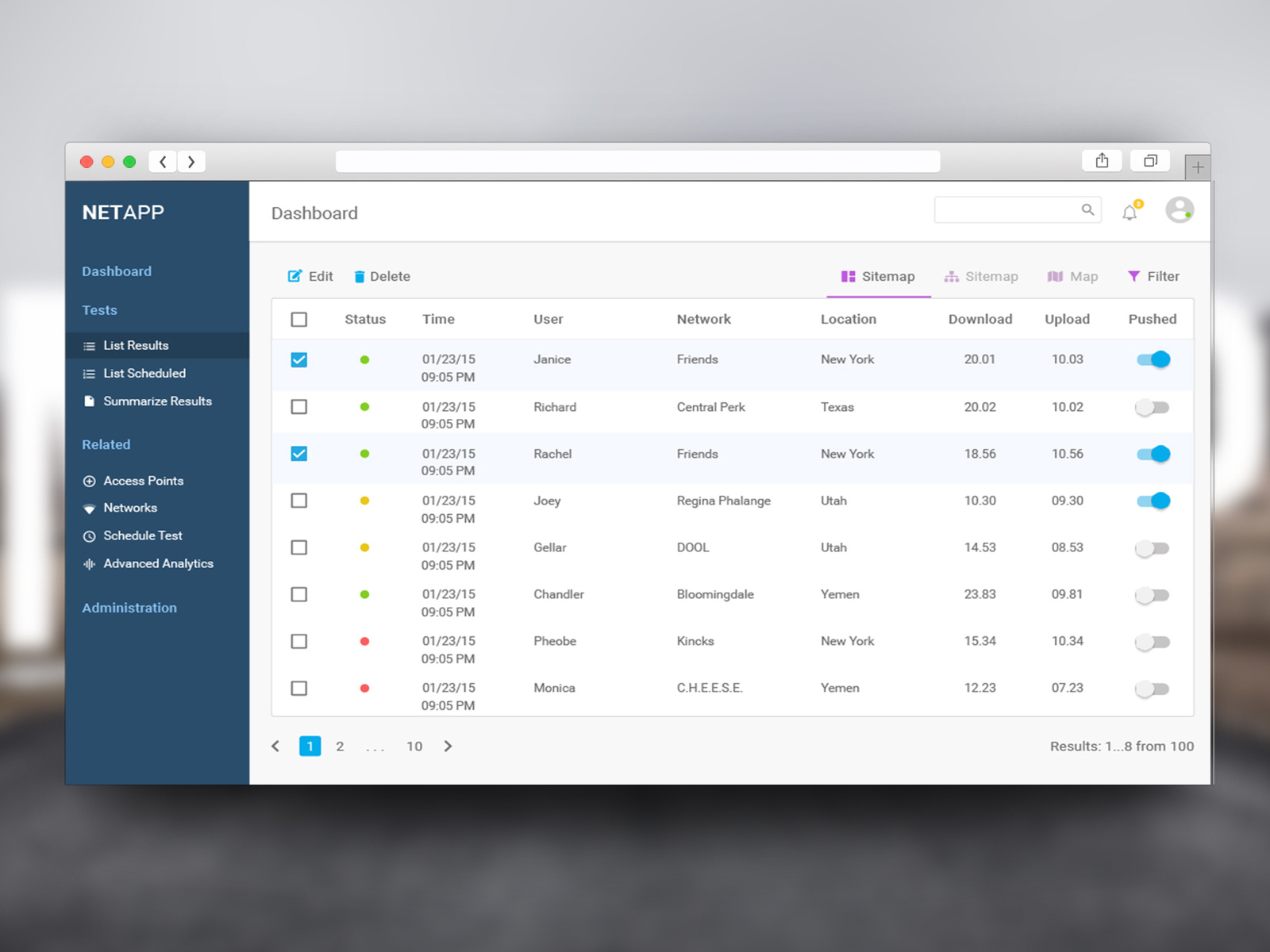The width and height of the screenshot is (1270, 952).
Task: Open the Filter panel
Action: tap(1153, 276)
